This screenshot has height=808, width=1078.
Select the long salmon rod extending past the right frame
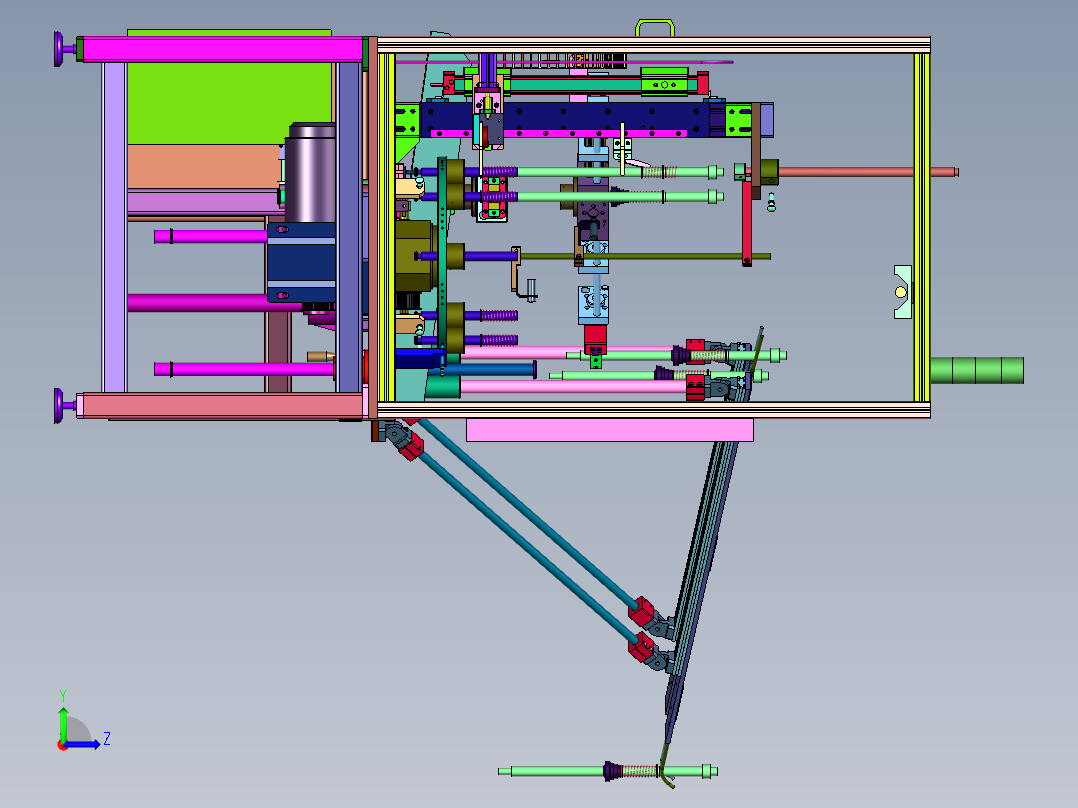[868, 172]
